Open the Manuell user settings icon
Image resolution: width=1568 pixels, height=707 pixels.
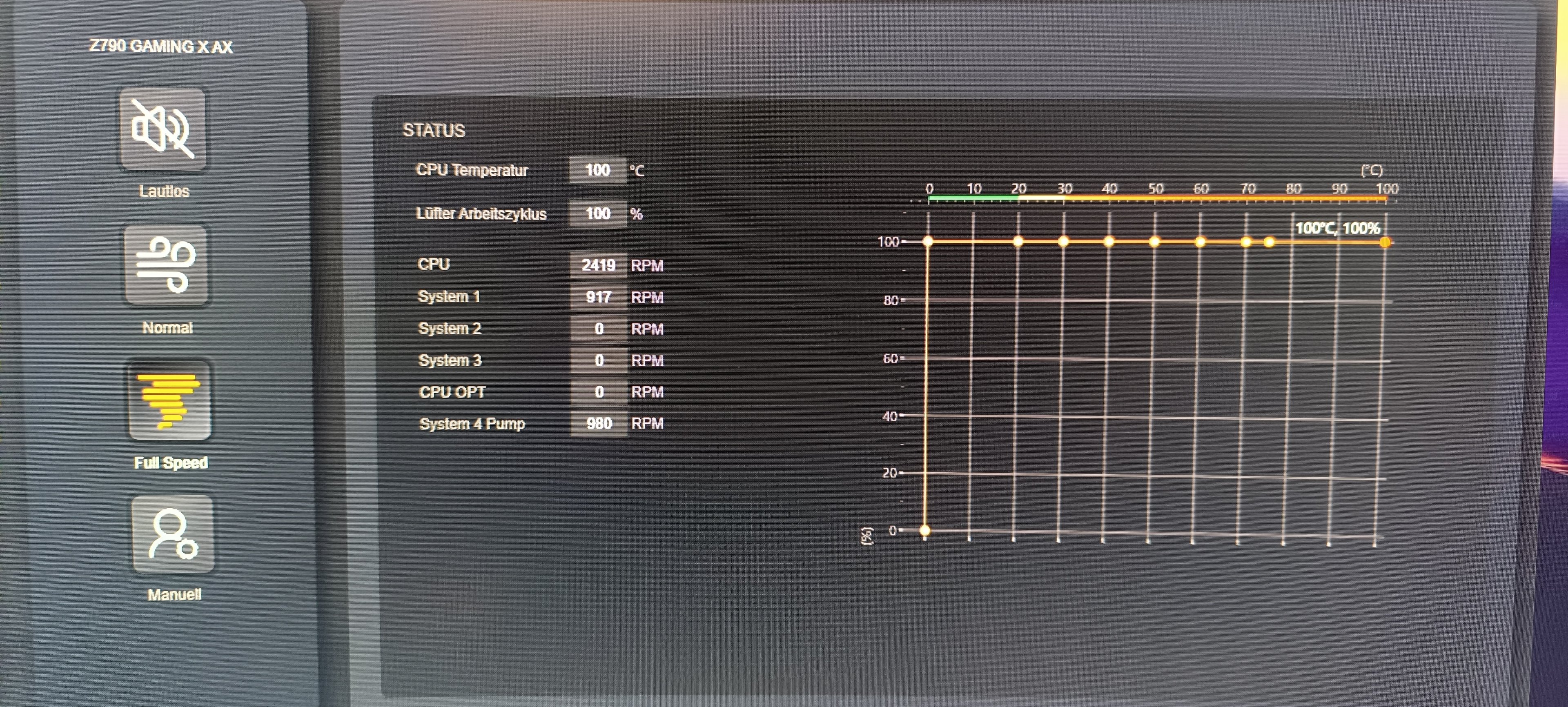(174, 534)
